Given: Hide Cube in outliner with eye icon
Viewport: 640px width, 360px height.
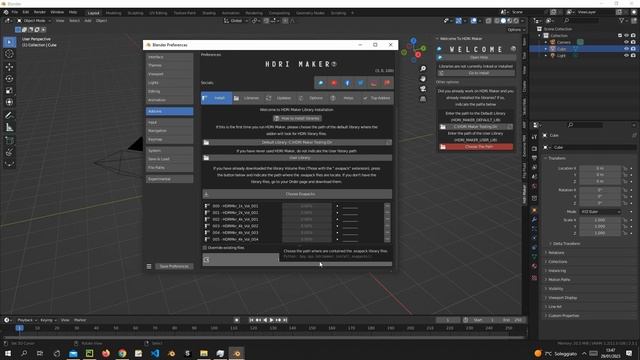Looking at the screenshot, I should [x=626, y=49].
